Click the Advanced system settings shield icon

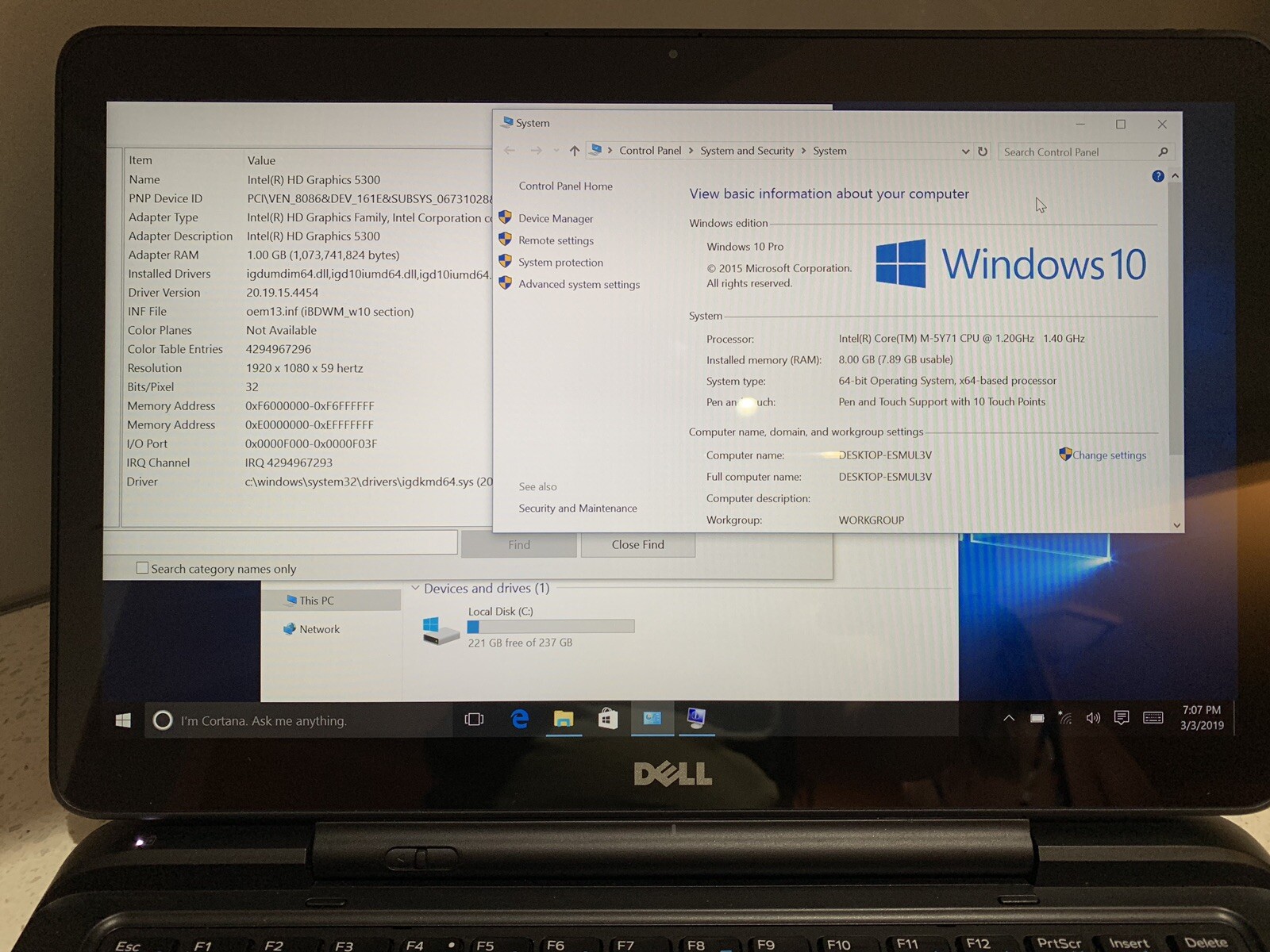tap(505, 282)
